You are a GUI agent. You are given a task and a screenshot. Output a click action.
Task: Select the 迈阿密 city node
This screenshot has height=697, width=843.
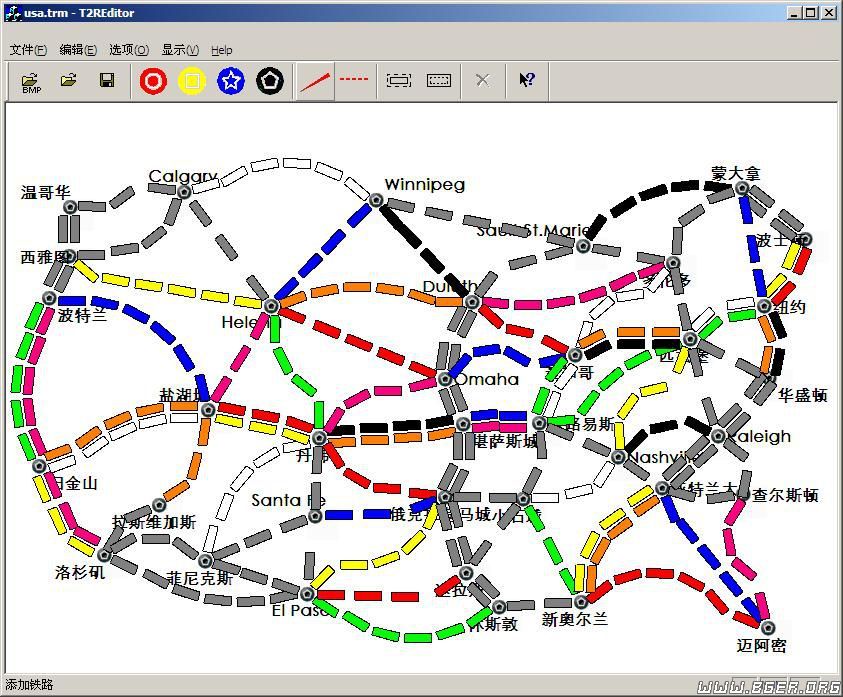click(x=768, y=628)
